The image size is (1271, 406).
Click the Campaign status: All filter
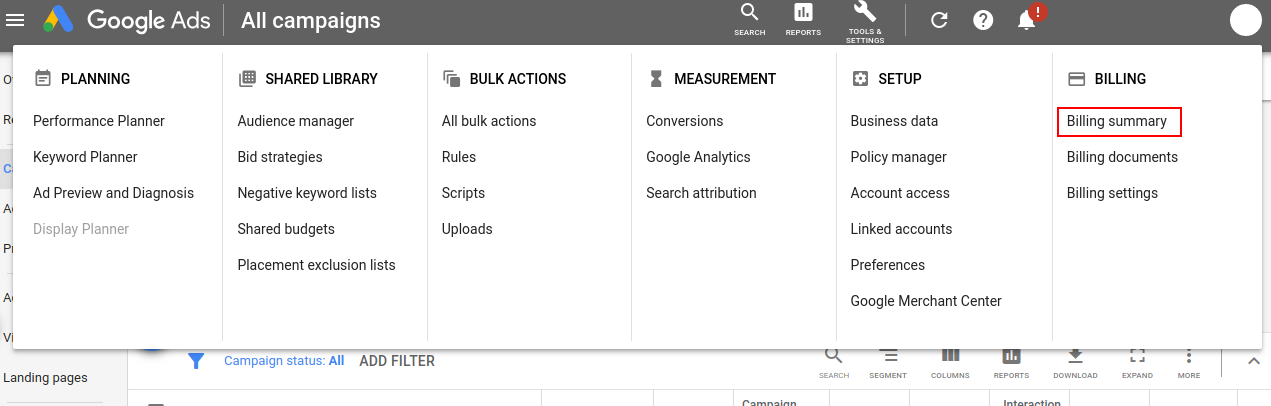(284, 361)
